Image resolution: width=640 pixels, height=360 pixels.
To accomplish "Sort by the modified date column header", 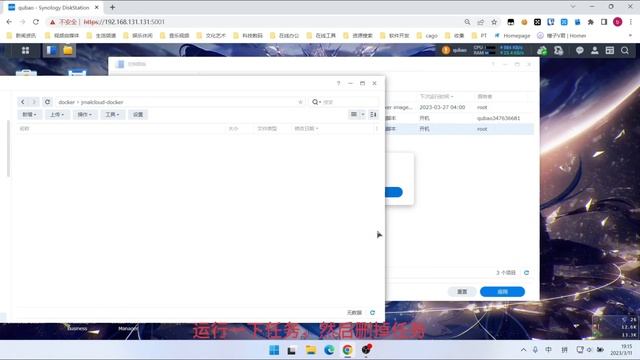I will 306,129.
